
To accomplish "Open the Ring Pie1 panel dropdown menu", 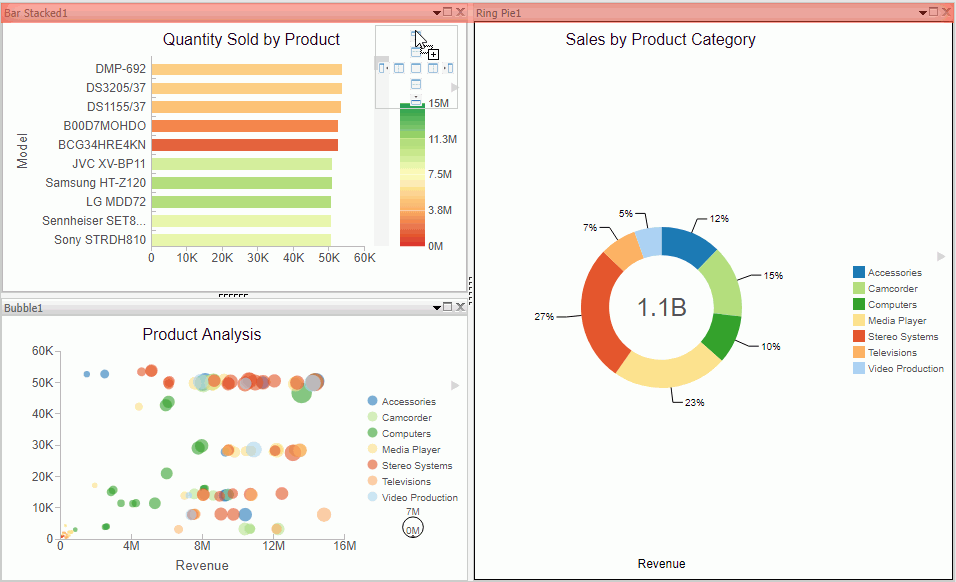I will coord(921,12).
